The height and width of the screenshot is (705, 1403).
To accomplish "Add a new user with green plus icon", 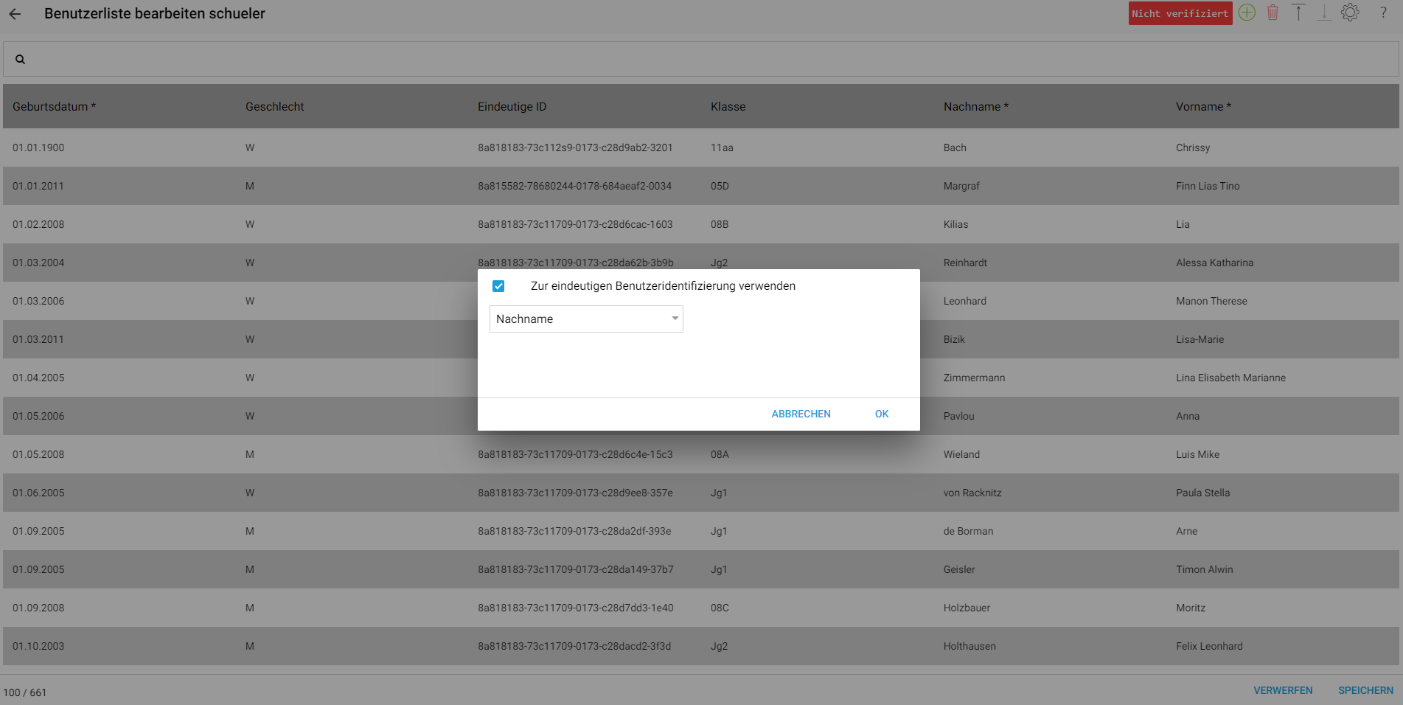I will point(1247,13).
